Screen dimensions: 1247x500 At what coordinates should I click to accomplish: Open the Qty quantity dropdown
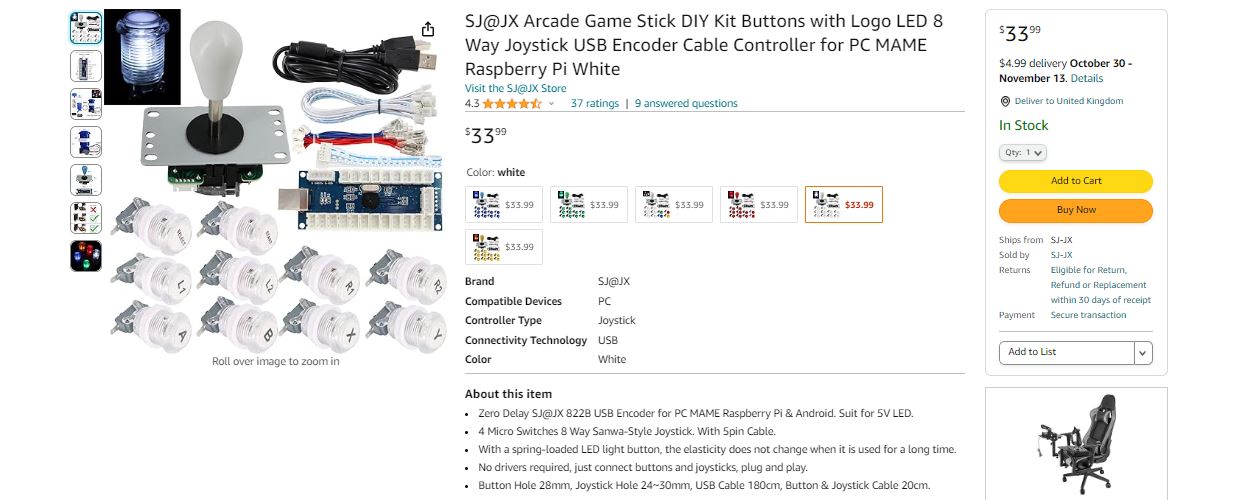(x=1022, y=153)
